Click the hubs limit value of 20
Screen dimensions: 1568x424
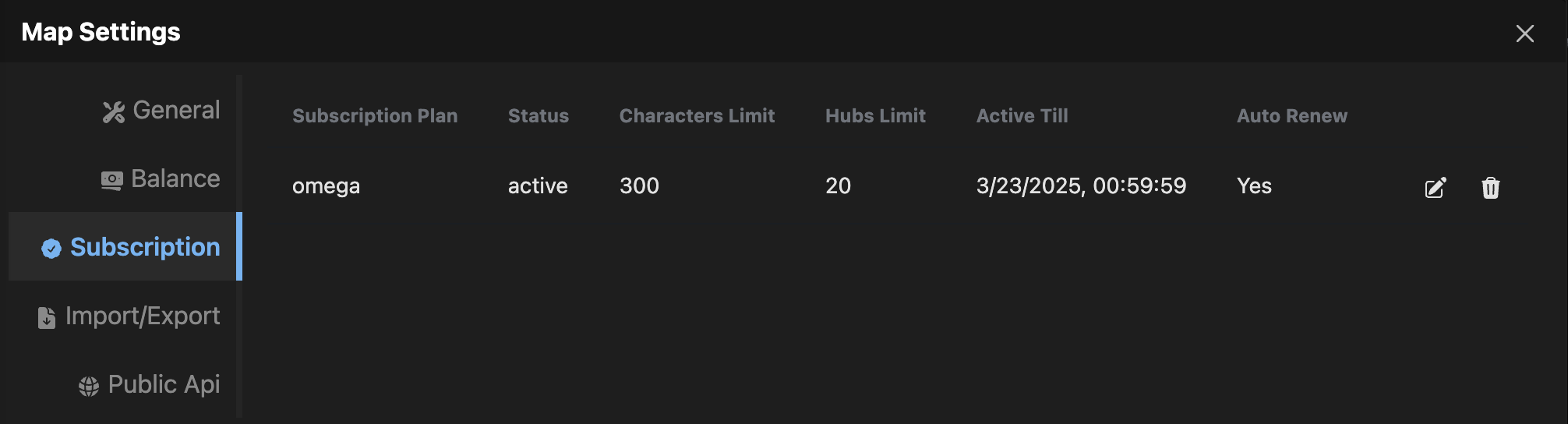point(838,186)
